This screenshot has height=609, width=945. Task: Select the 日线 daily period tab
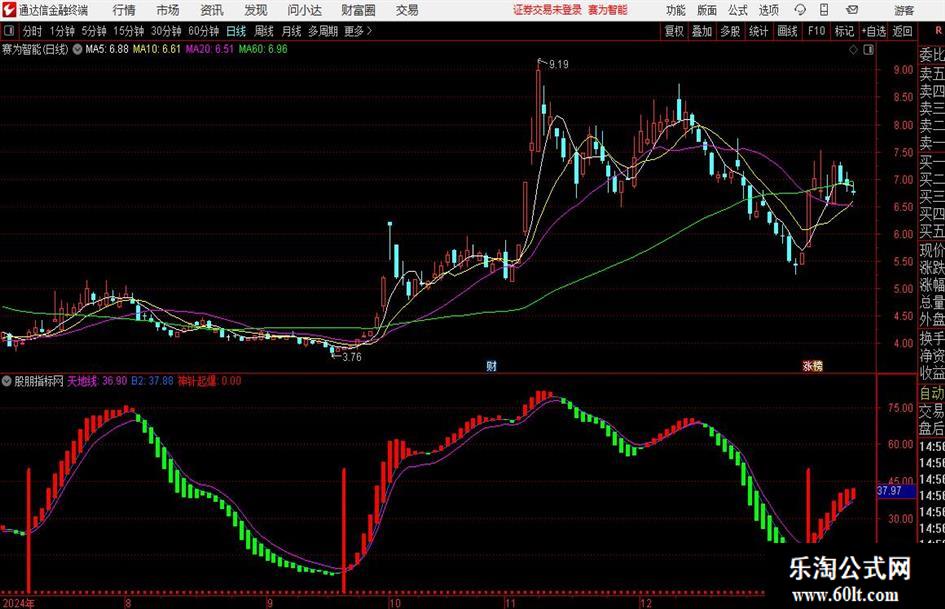236,31
